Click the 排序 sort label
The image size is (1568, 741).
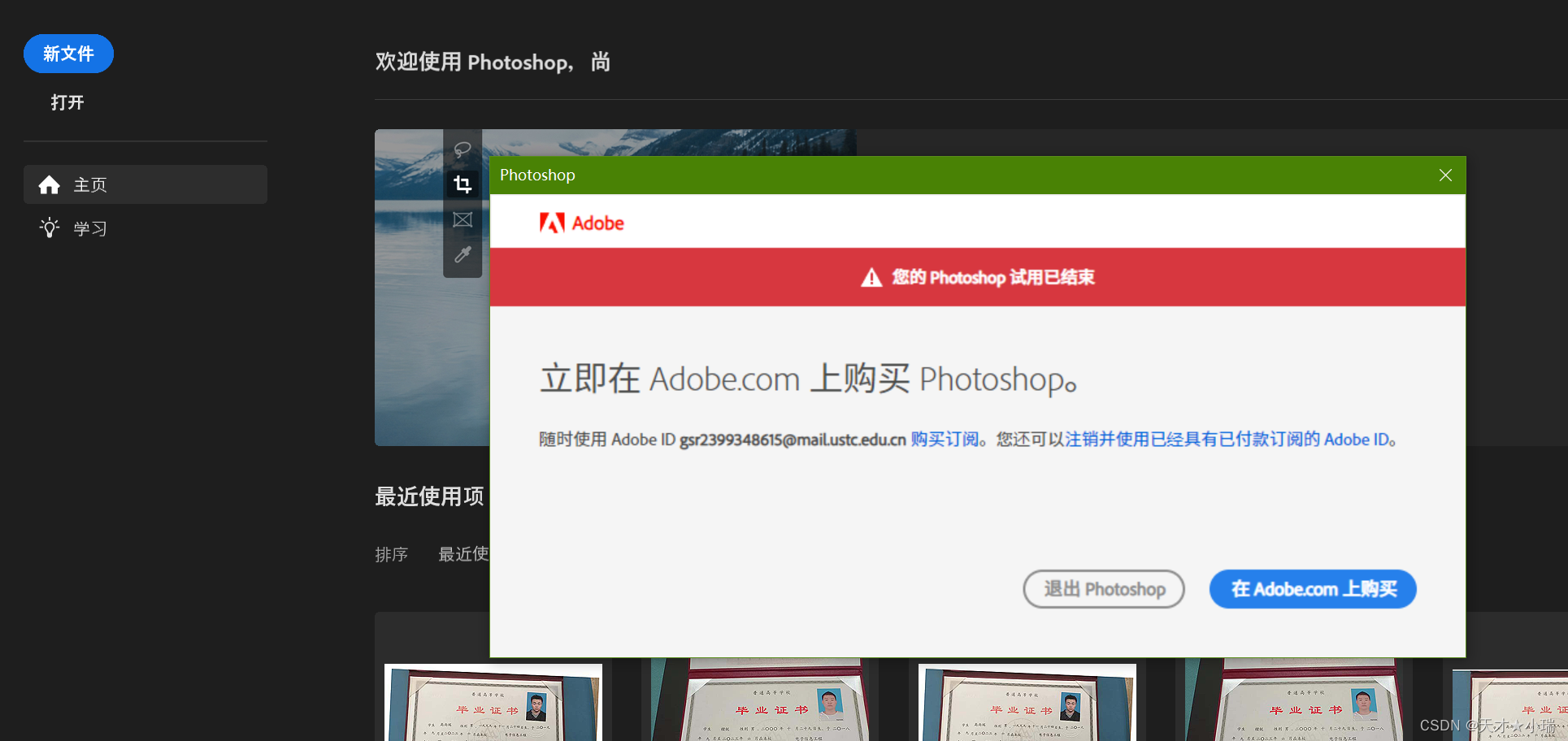391,554
